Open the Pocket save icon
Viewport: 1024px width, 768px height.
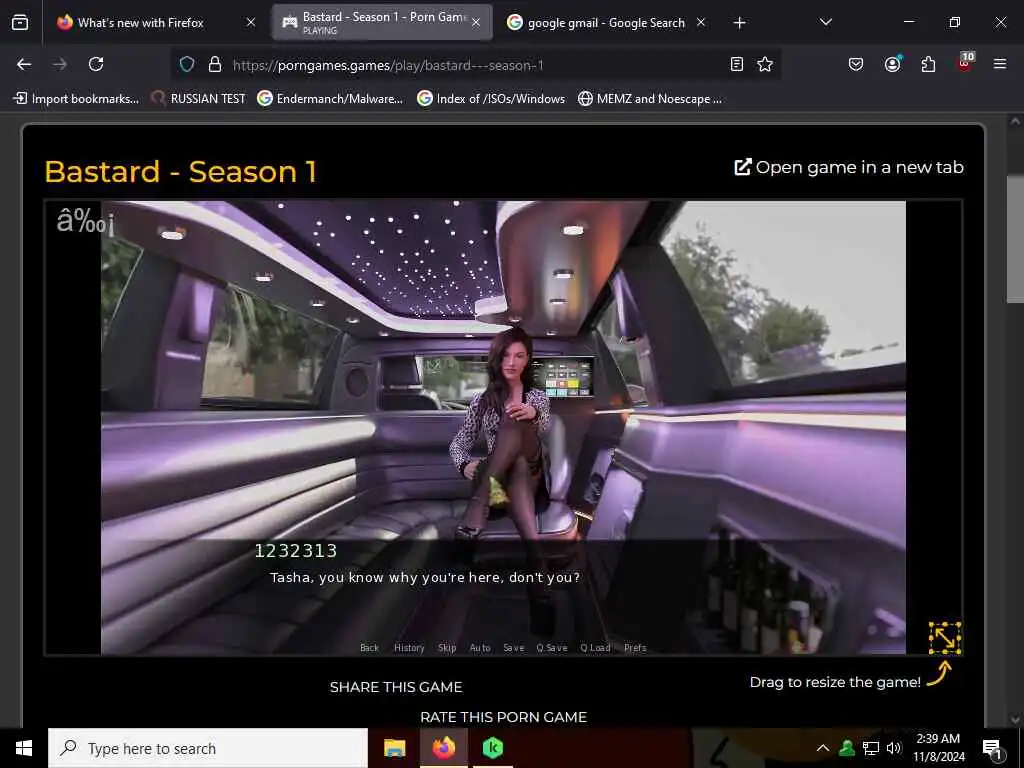point(856,64)
